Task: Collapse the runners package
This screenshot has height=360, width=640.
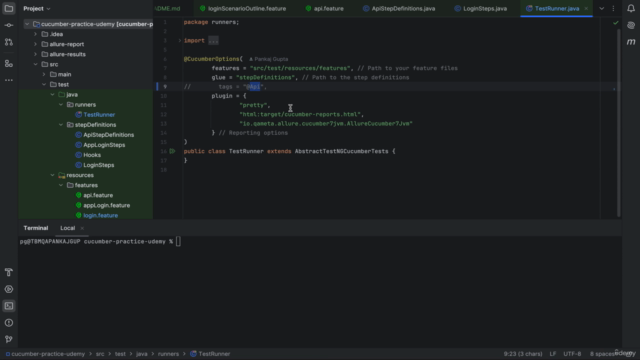Action: 61,104
